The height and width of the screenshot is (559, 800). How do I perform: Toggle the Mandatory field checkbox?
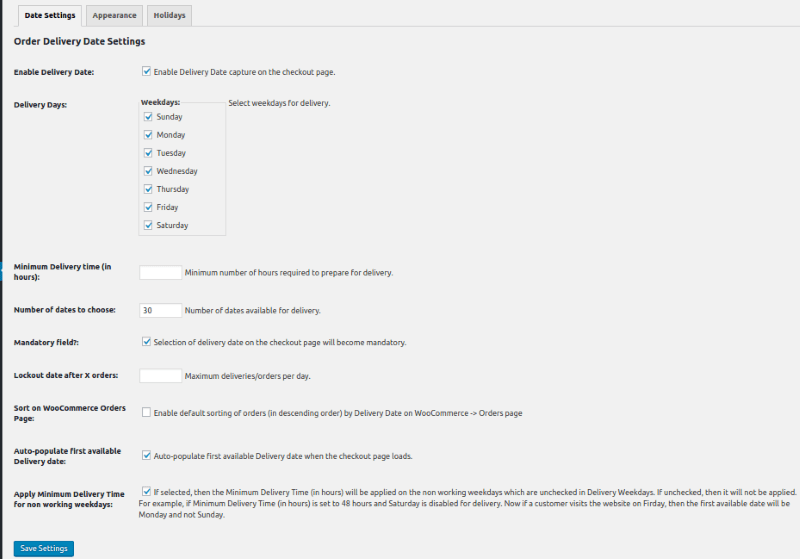[x=146, y=342]
